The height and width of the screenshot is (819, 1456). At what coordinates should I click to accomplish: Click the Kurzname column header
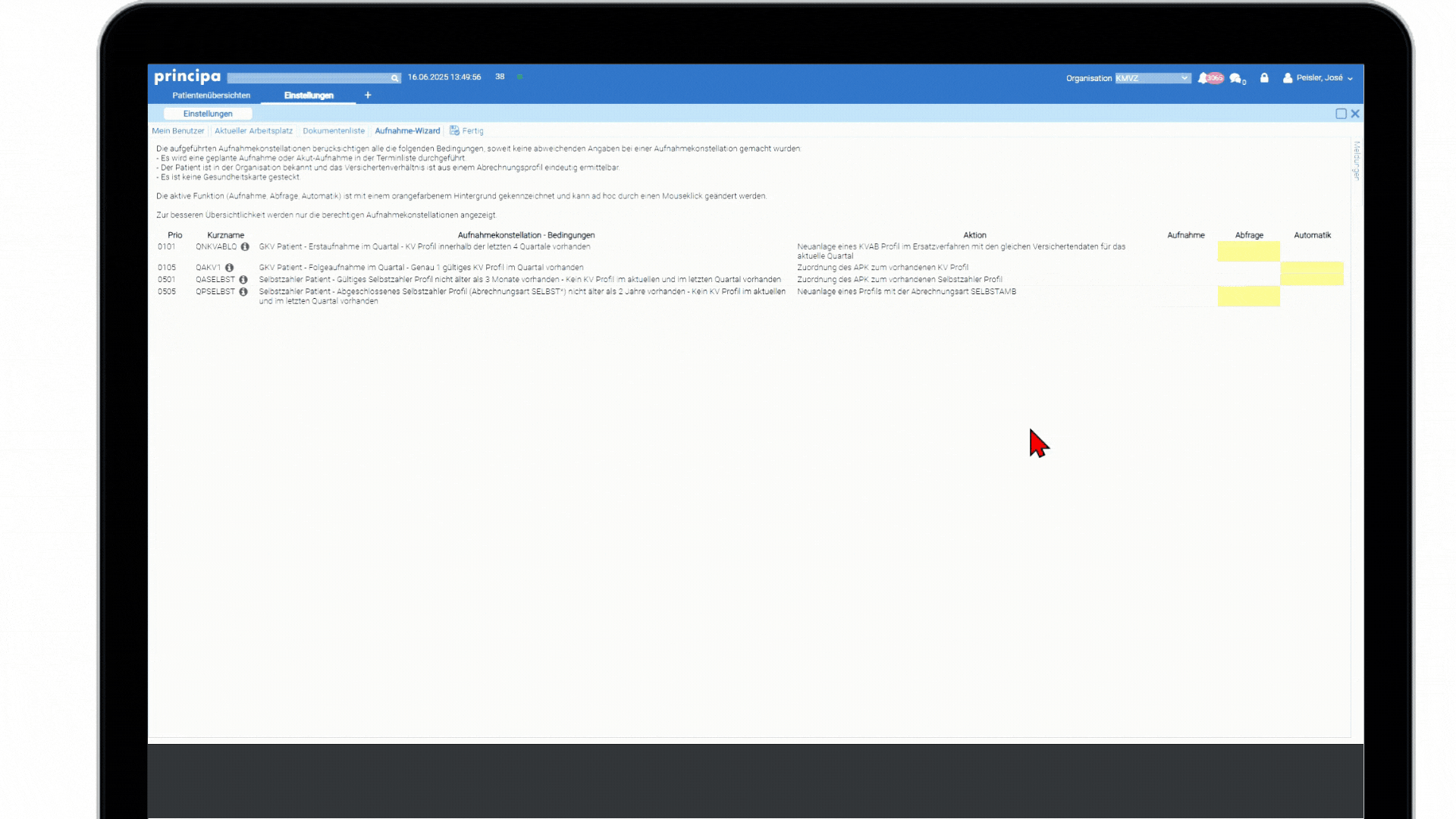pos(225,235)
